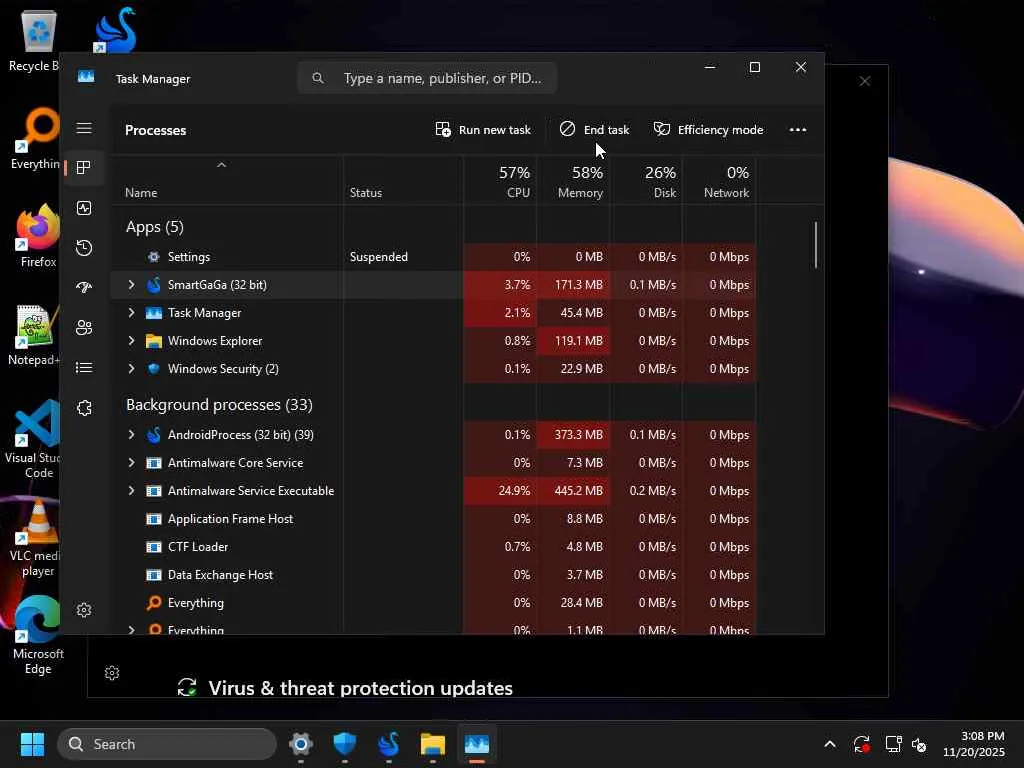Click the SmartGaGa swan icon in the taskbar
The image size is (1024, 768).
coord(389,744)
